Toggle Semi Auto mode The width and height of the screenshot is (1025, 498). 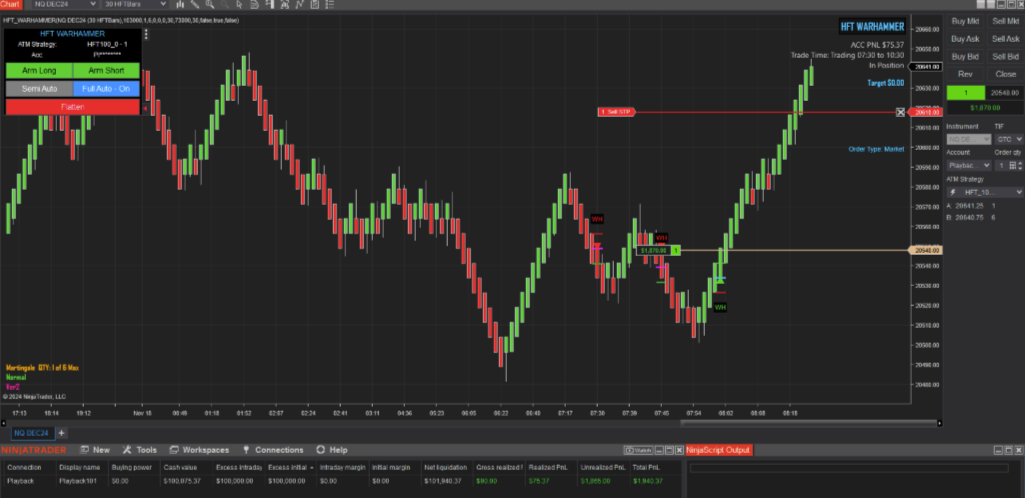(39, 88)
